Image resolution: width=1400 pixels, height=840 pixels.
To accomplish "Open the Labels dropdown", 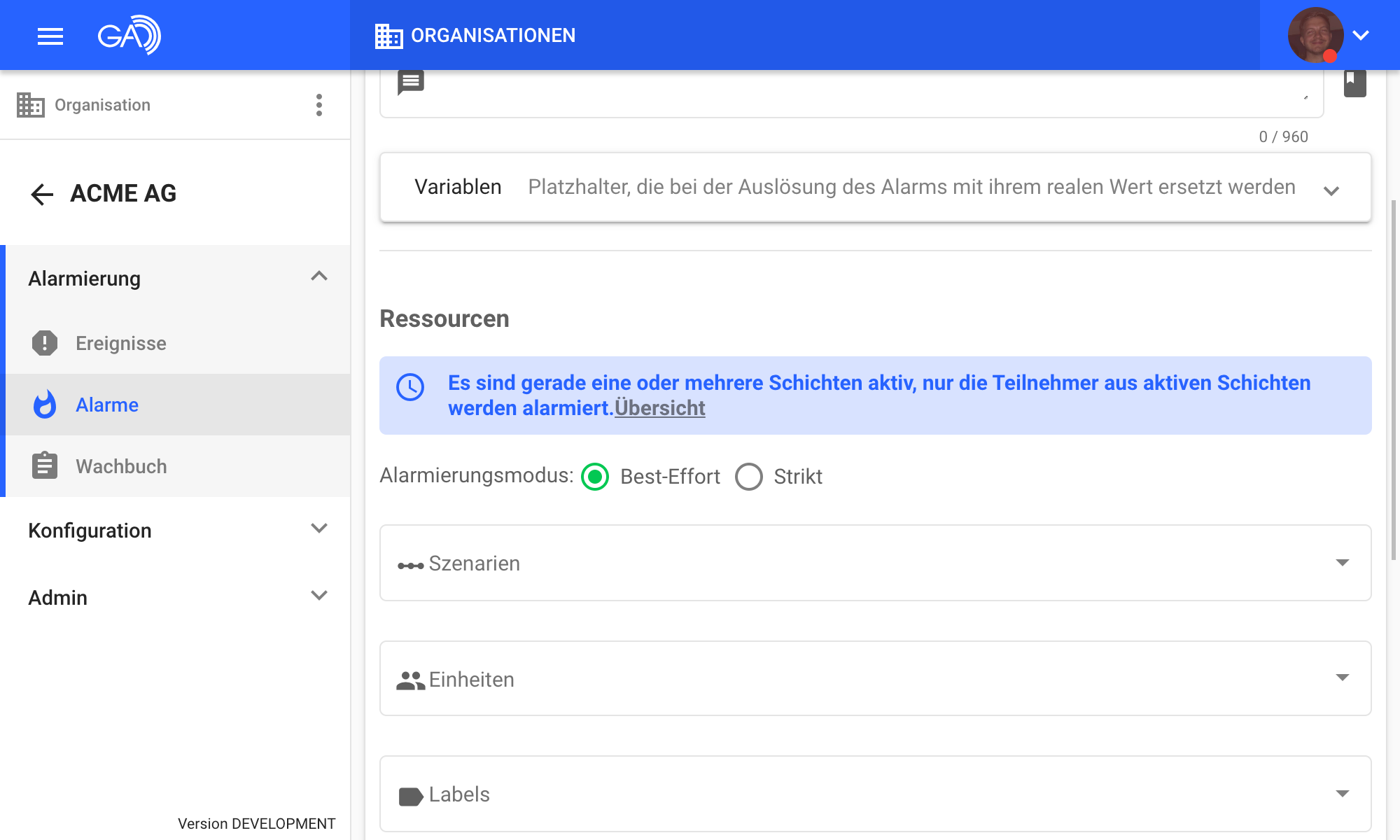I will 1342,794.
